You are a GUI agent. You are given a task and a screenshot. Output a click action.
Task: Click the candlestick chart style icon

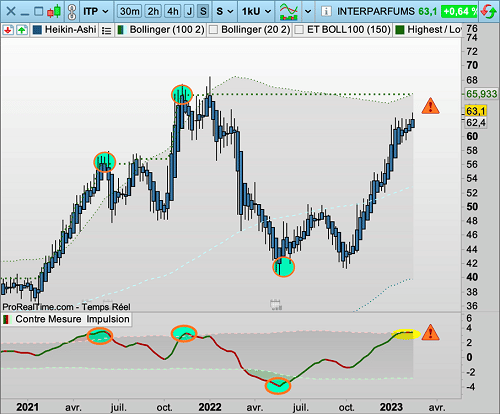click(54, 12)
